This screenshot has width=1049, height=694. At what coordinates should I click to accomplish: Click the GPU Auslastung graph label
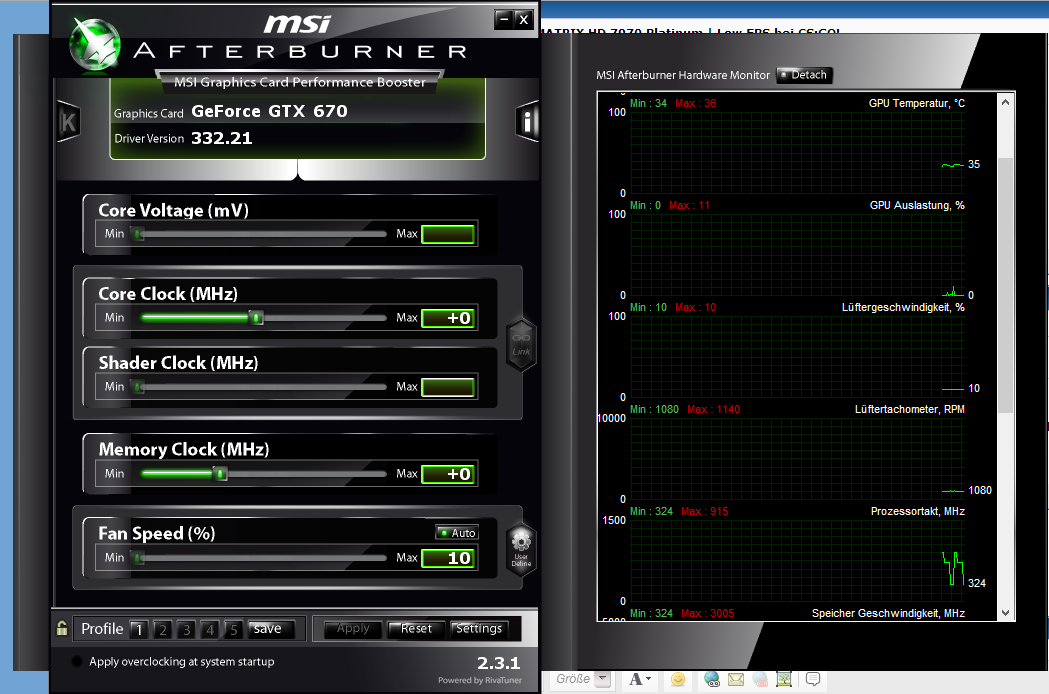pyautogui.click(x=917, y=205)
